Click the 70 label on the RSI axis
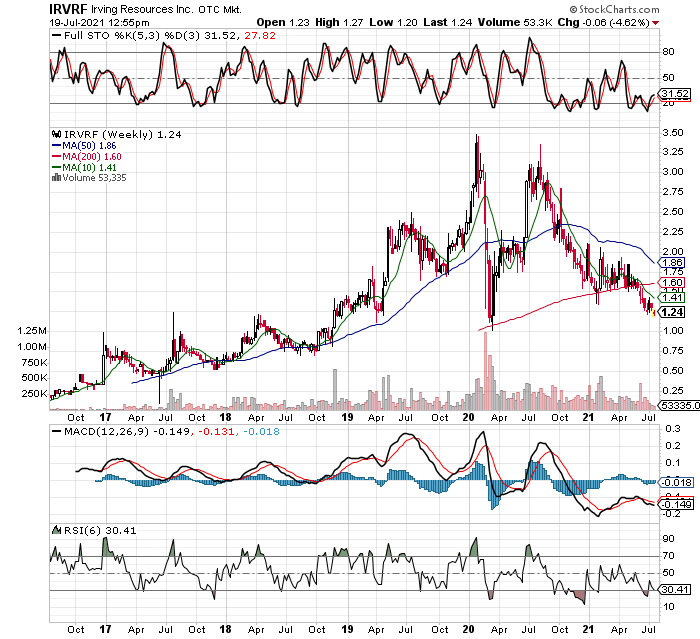The image size is (700, 639). (x=668, y=556)
